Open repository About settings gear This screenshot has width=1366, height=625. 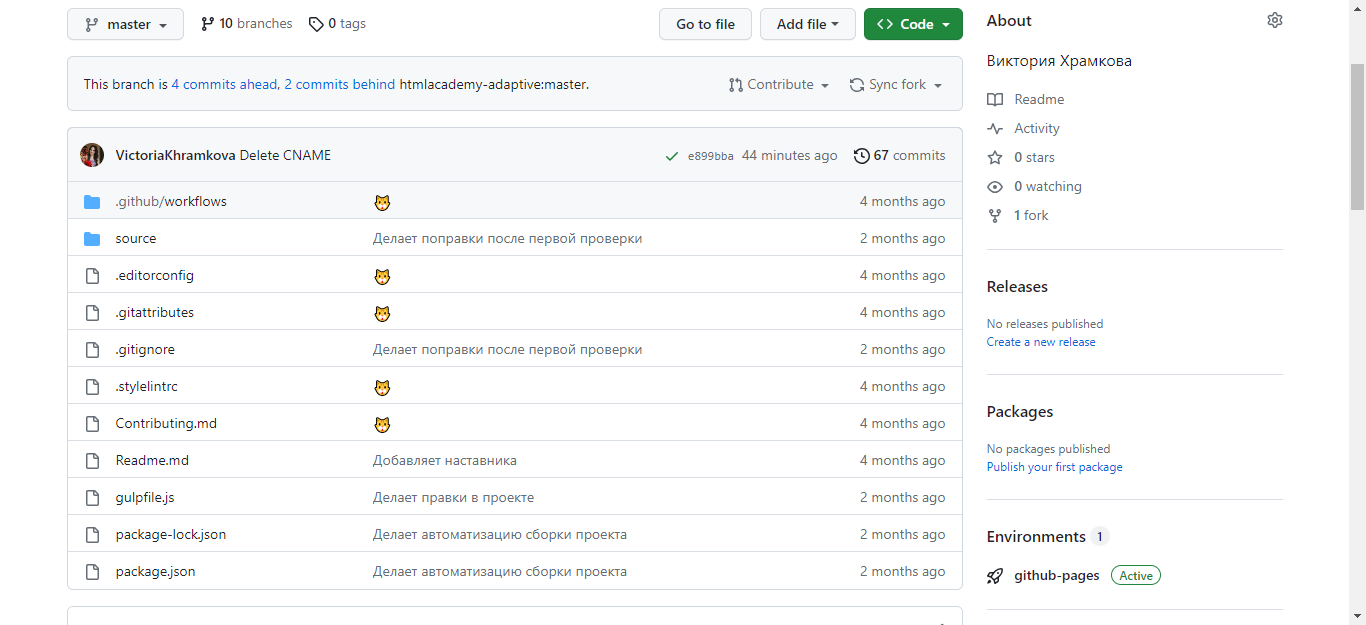click(1274, 21)
